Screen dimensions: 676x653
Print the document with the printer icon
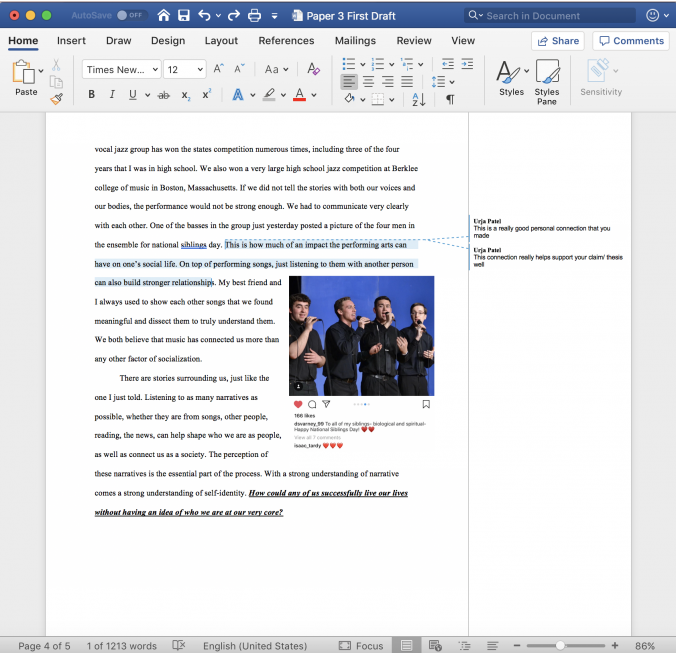(x=254, y=16)
